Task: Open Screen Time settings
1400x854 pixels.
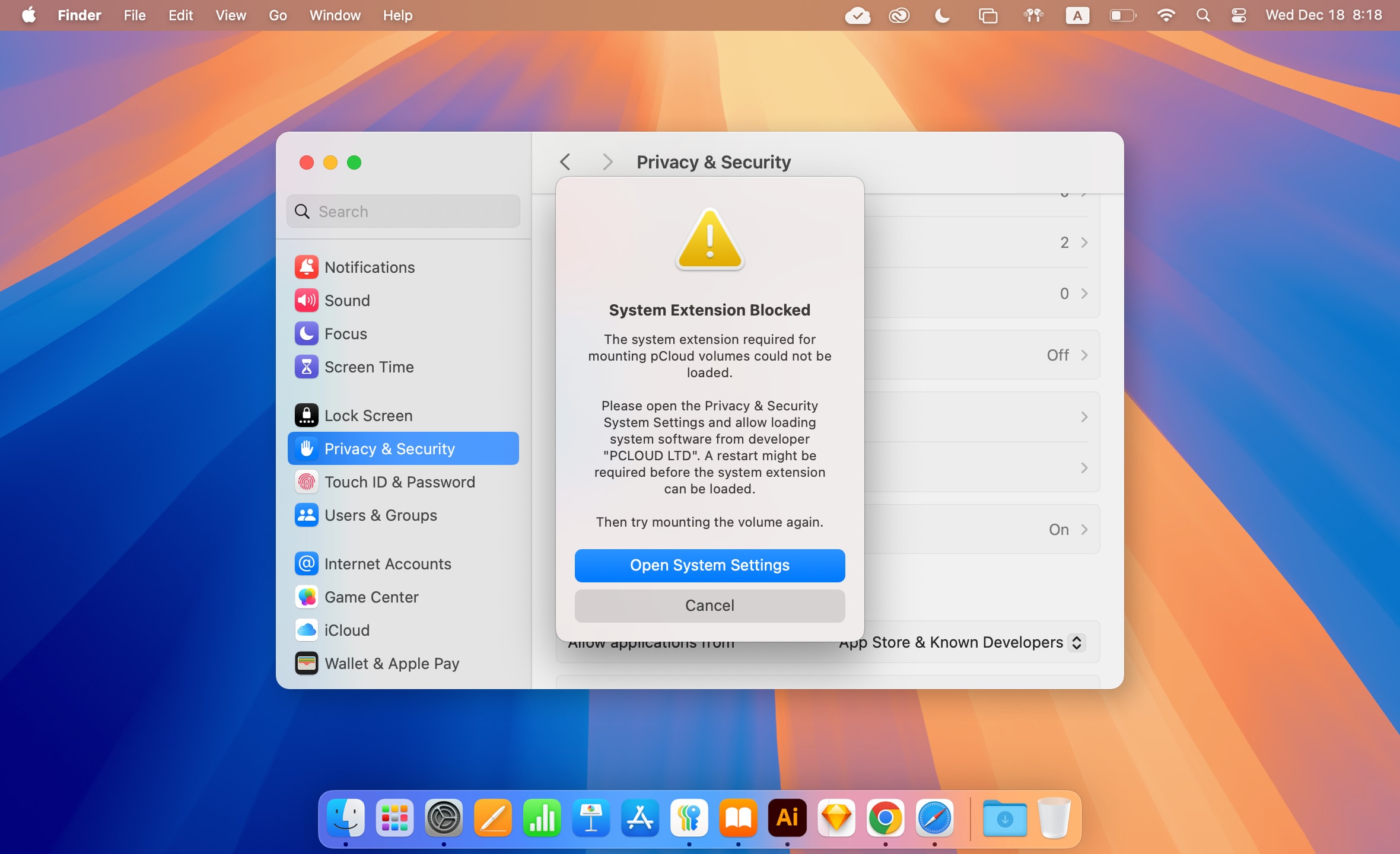Action: [369, 367]
